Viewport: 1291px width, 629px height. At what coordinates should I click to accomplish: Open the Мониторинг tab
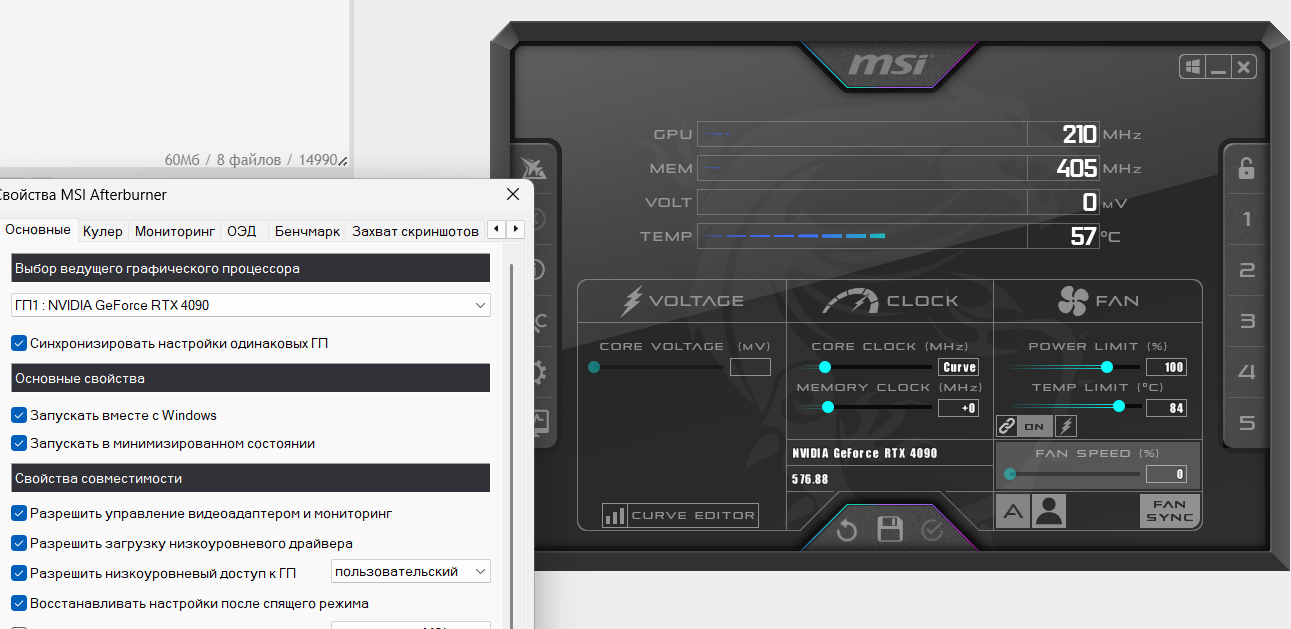coord(175,231)
